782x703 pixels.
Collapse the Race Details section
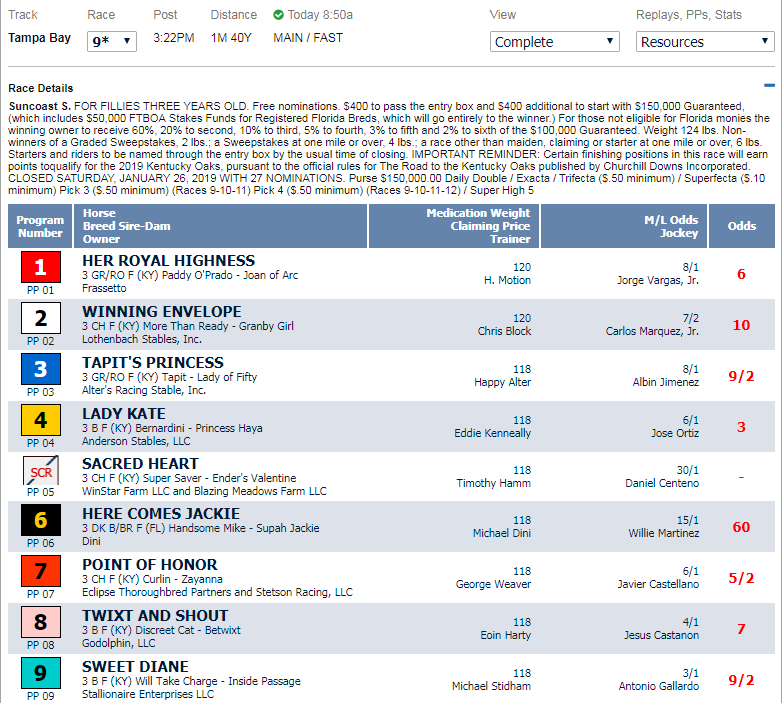tap(768, 88)
